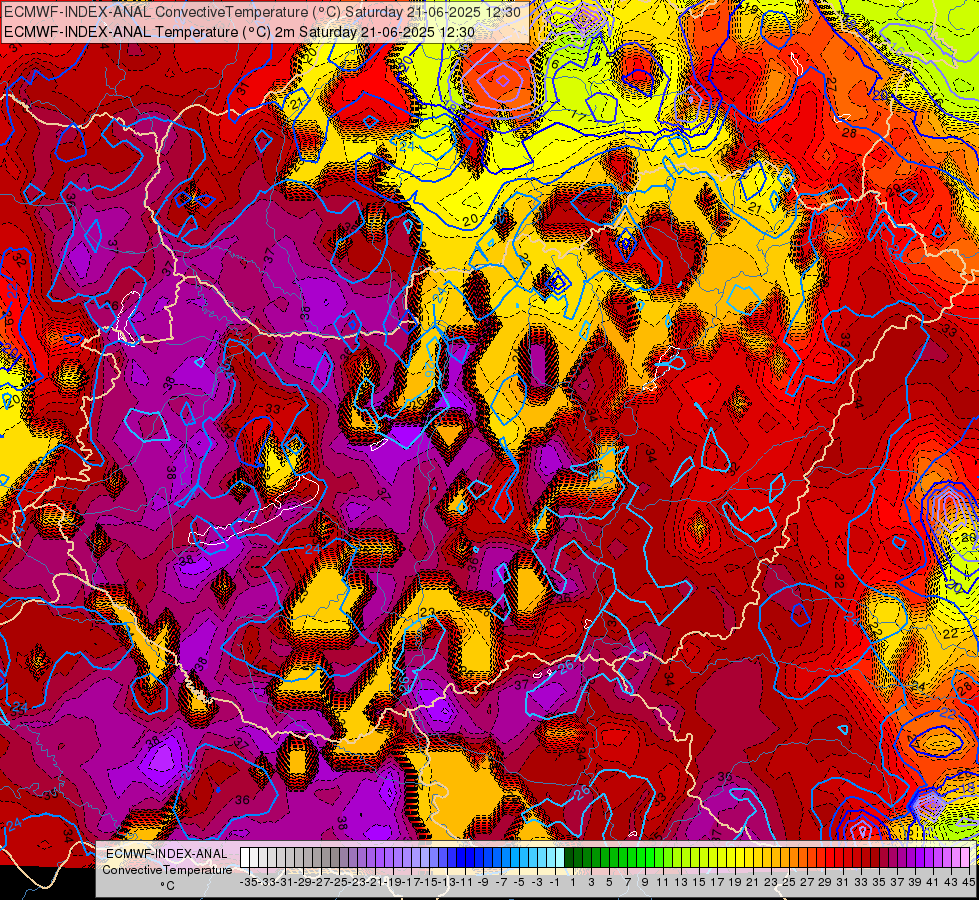Click the '5' value in the legend scale
The height and width of the screenshot is (900, 979).
coord(609,883)
